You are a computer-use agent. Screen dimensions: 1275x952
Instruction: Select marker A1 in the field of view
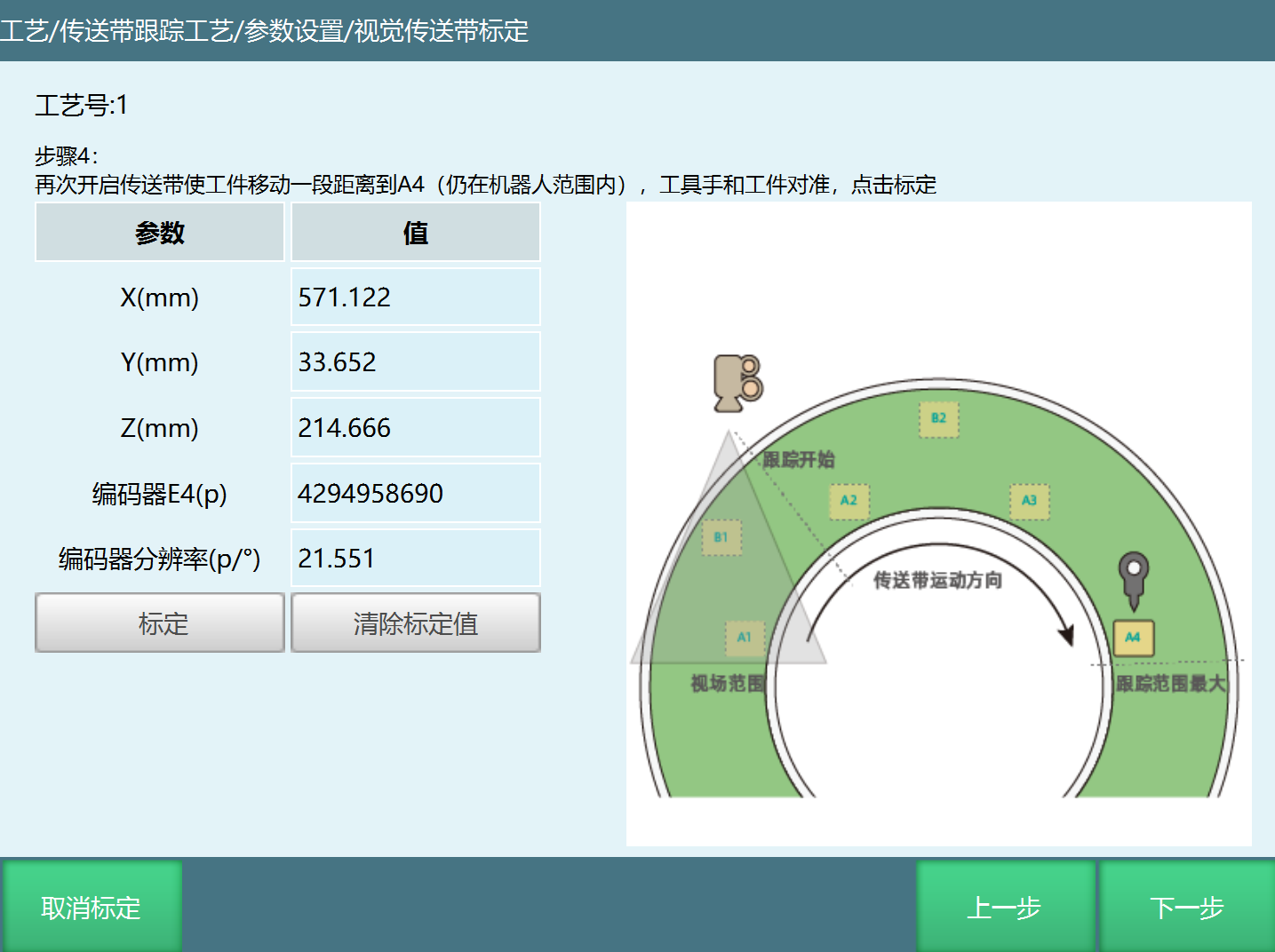pos(745,636)
